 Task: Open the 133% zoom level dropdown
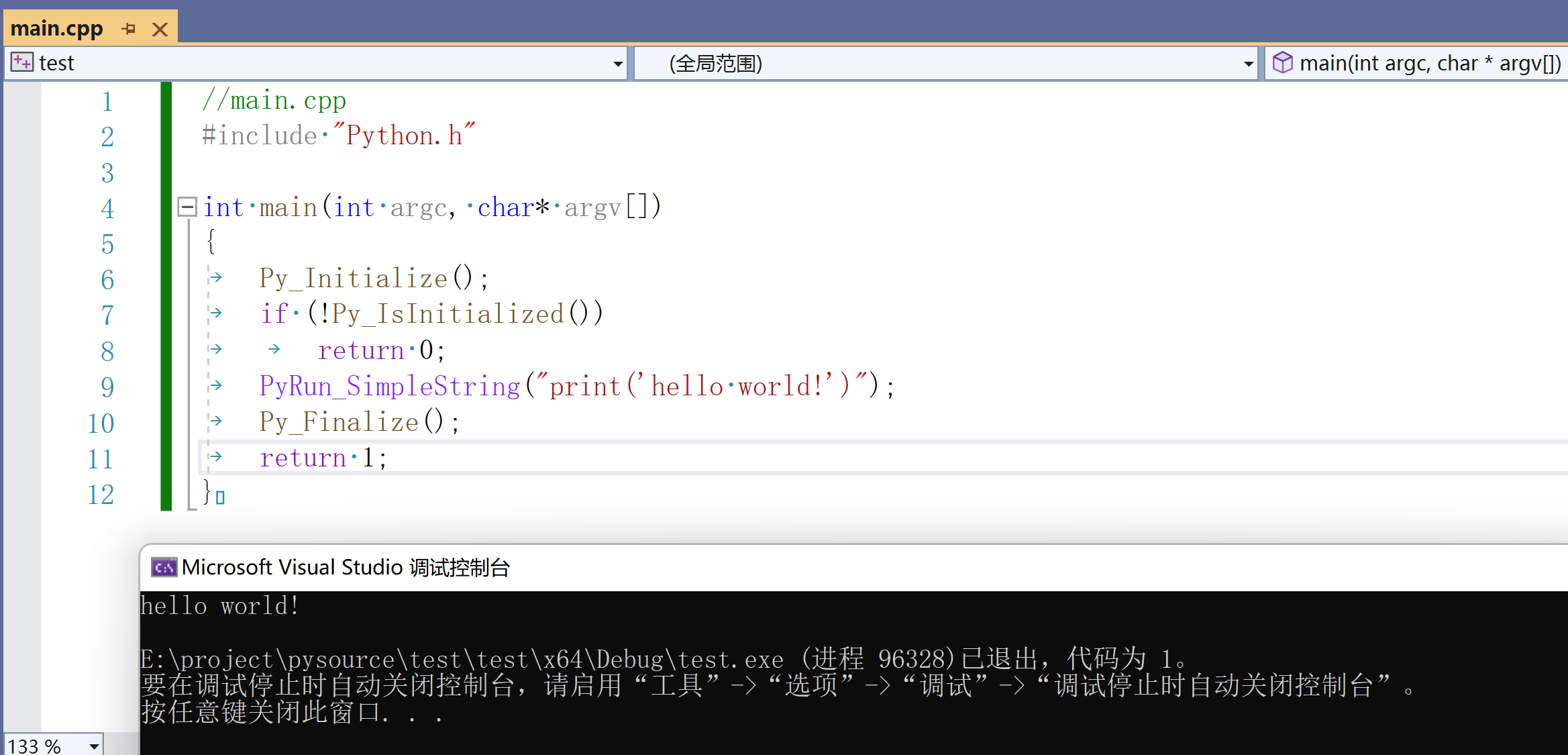click(x=93, y=745)
